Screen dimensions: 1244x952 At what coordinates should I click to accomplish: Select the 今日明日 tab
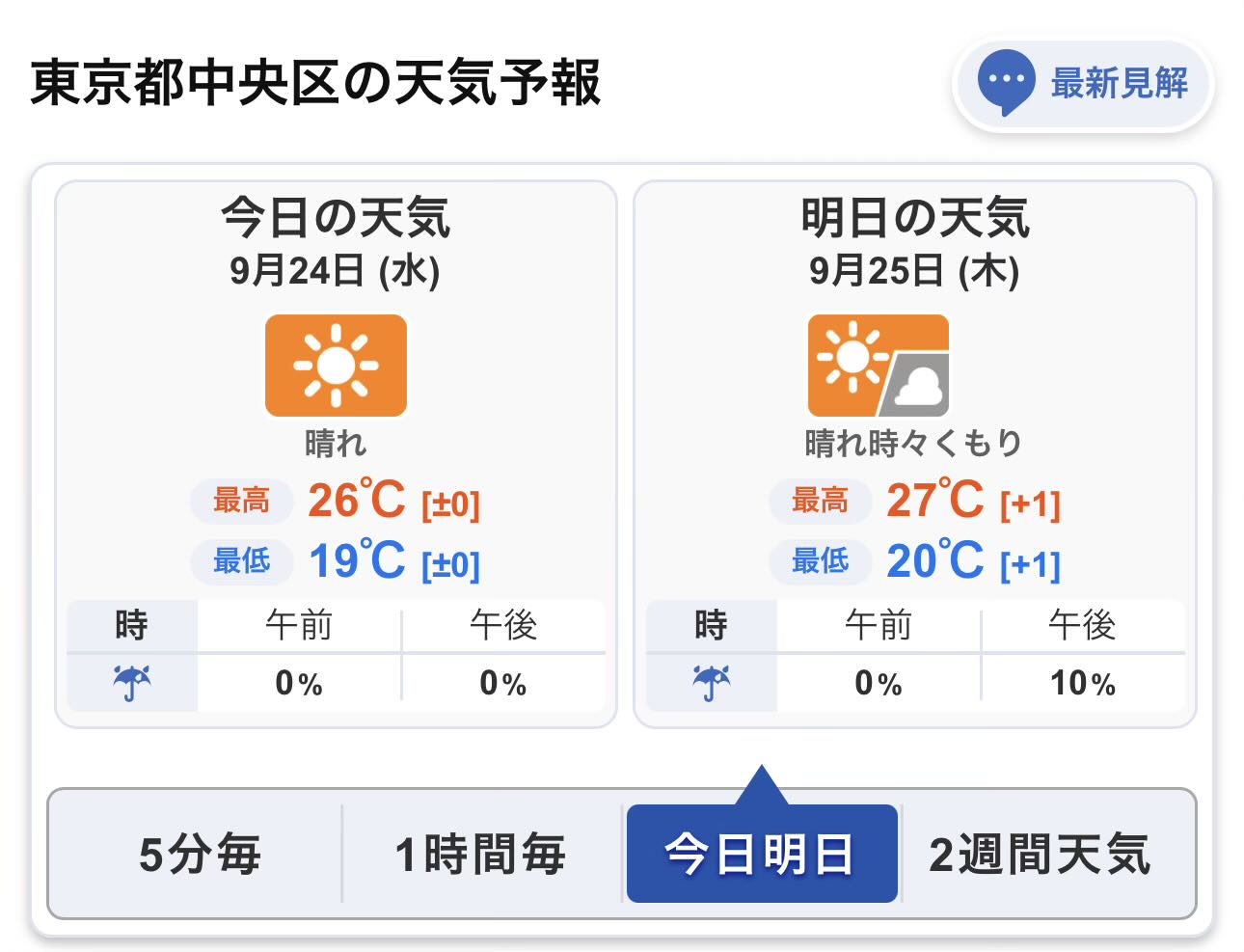[x=761, y=855]
